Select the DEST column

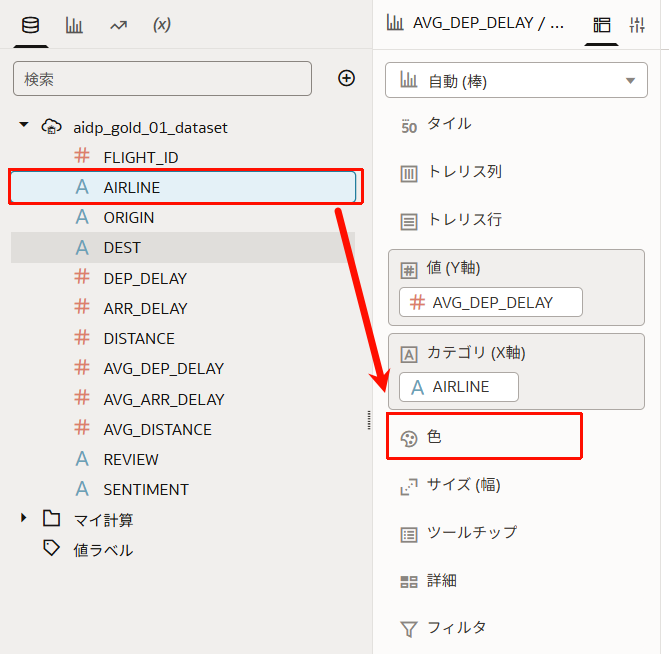[x=183, y=247]
